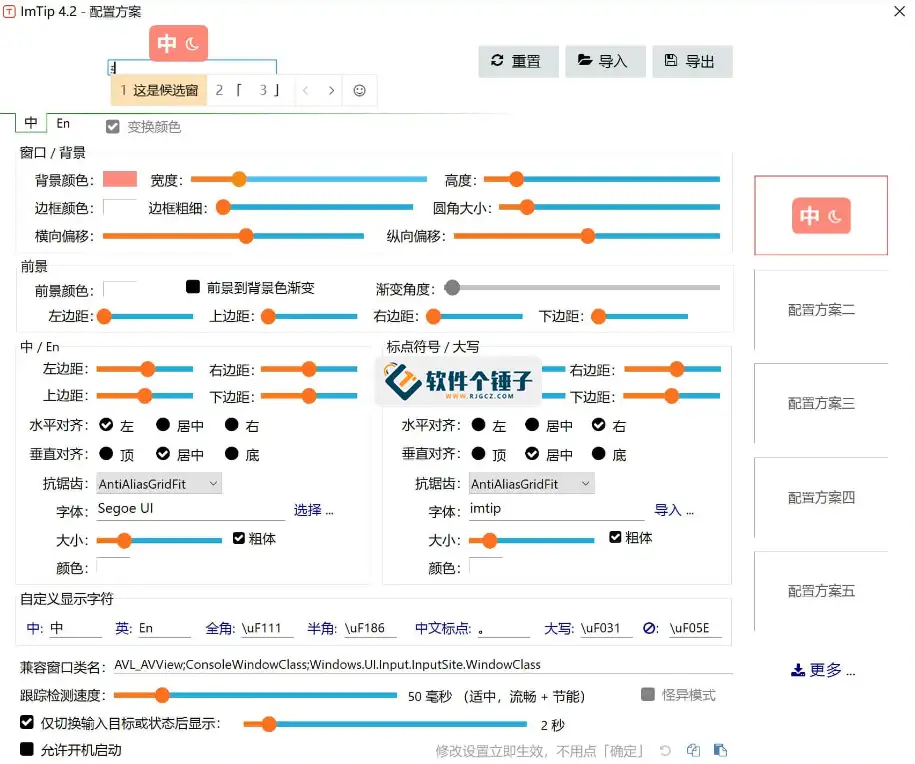Screen dimensions: 915x764
Task: Click the 大写 field with \uF031
Action: tap(606, 628)
